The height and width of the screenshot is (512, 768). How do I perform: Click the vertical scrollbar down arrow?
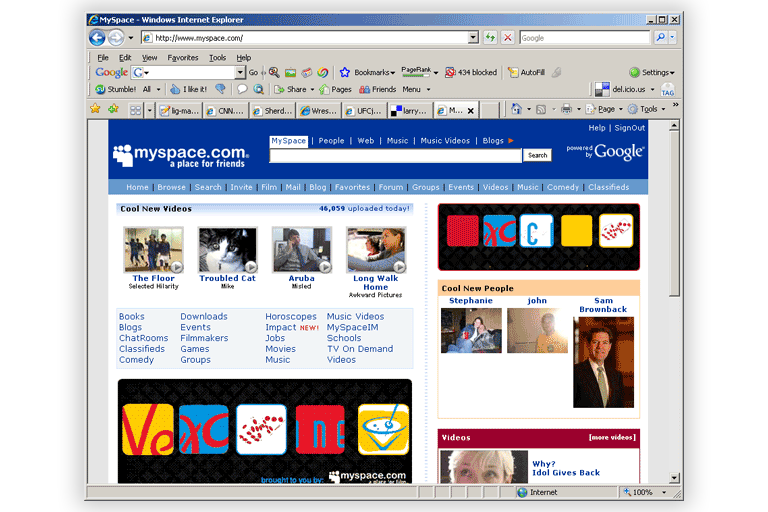point(674,478)
